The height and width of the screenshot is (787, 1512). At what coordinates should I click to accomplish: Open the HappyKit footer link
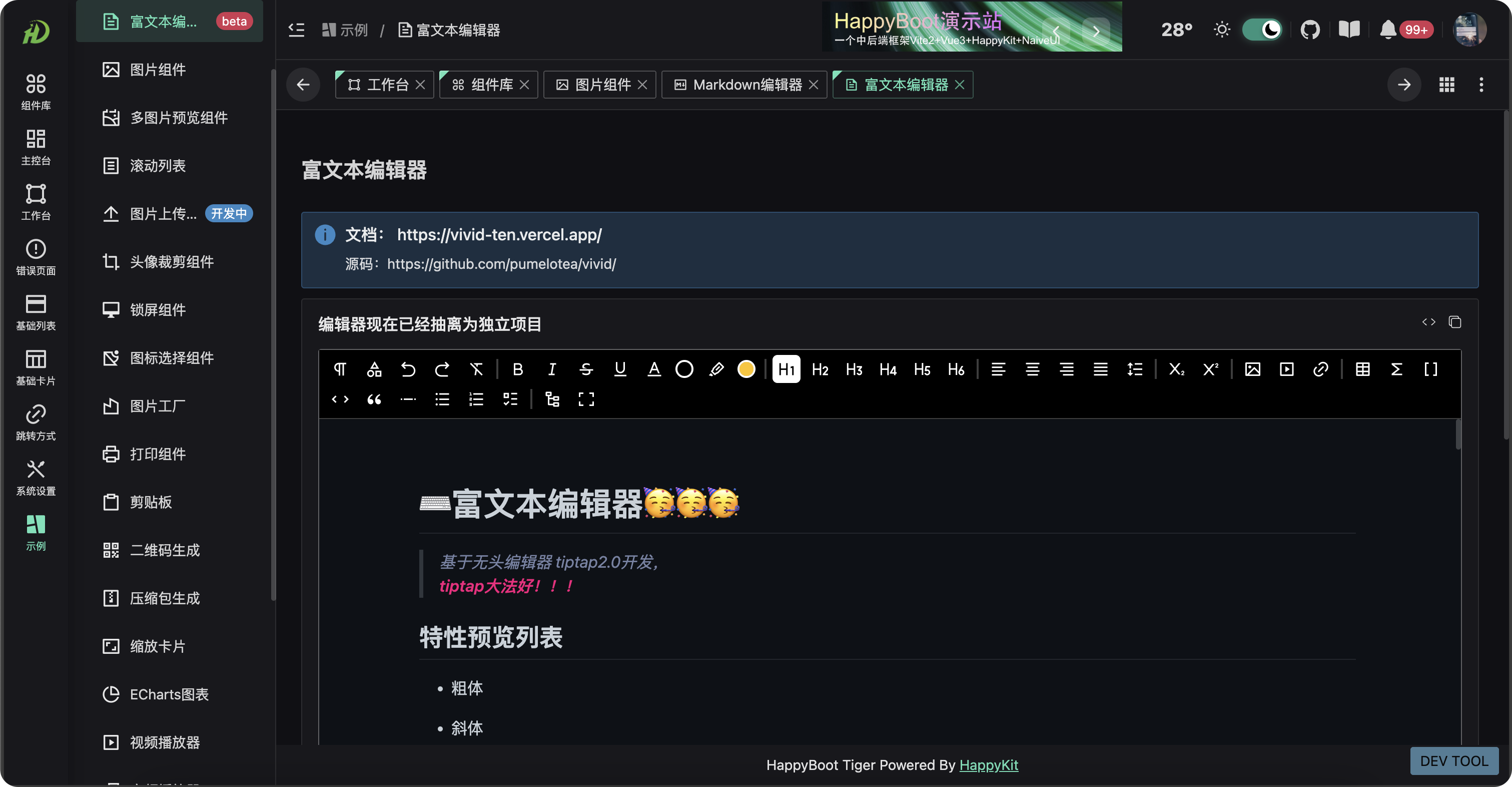989,764
